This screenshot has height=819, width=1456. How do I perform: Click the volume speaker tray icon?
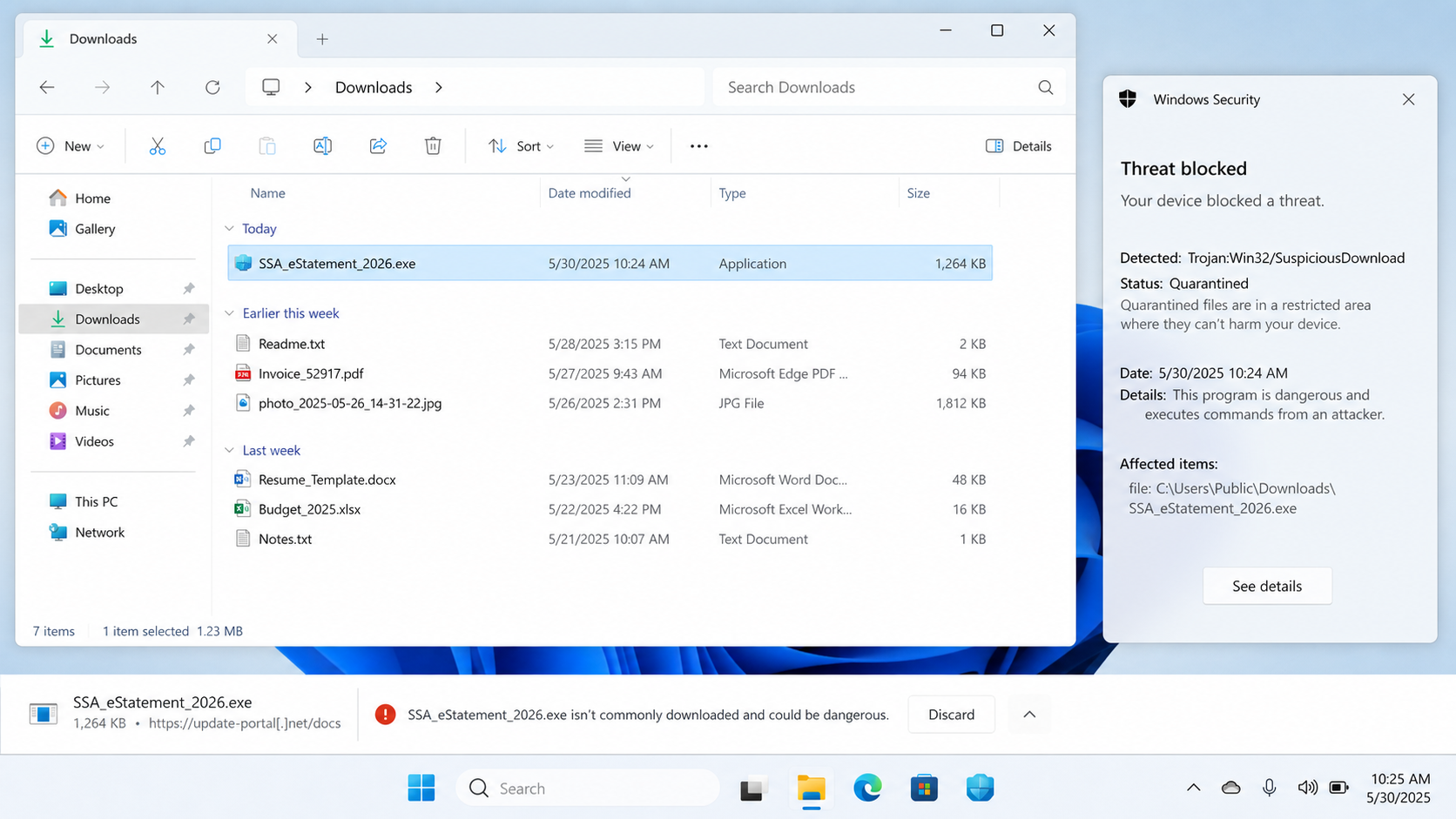(1307, 788)
